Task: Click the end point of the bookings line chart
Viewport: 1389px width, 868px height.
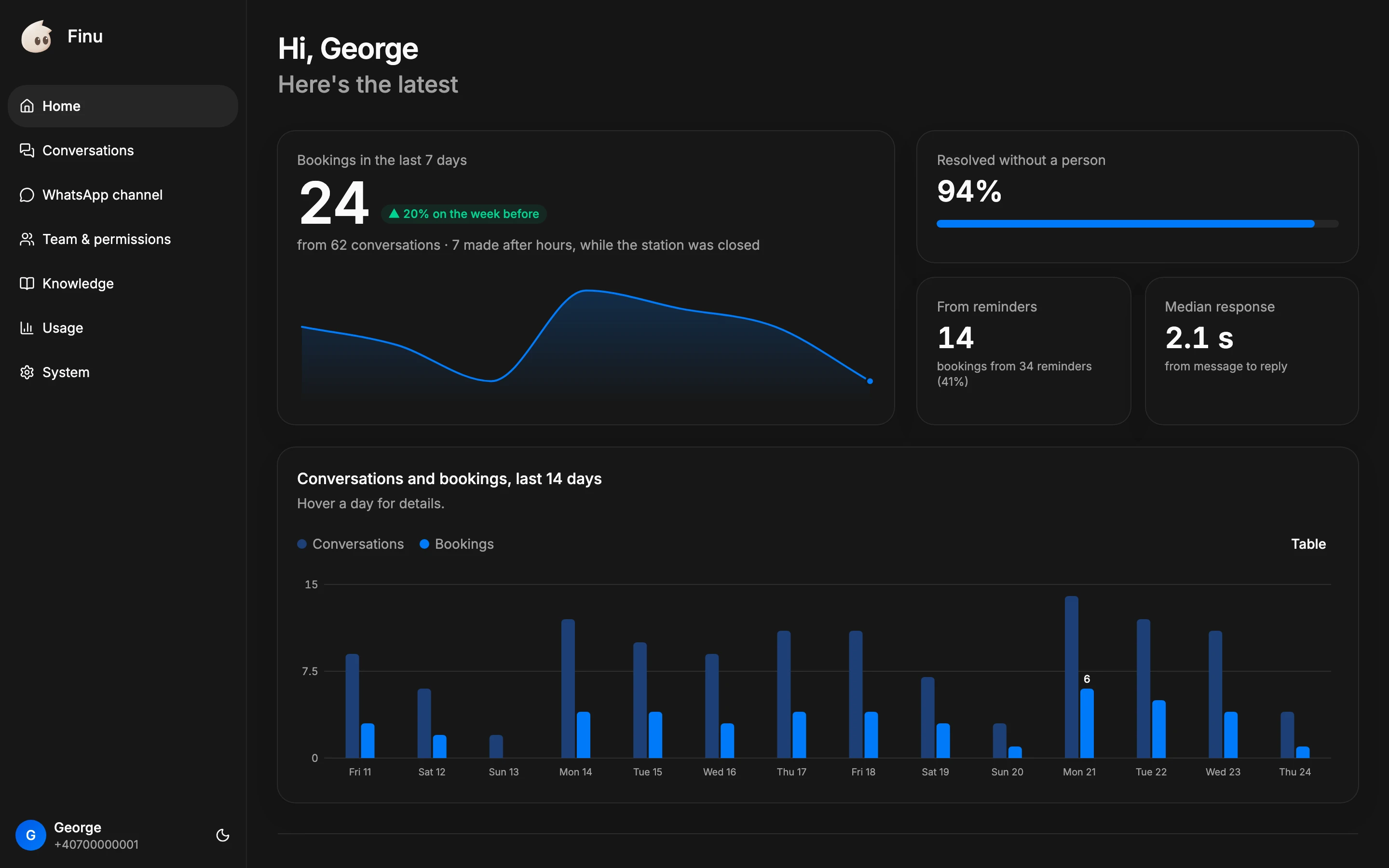Action: click(x=870, y=381)
